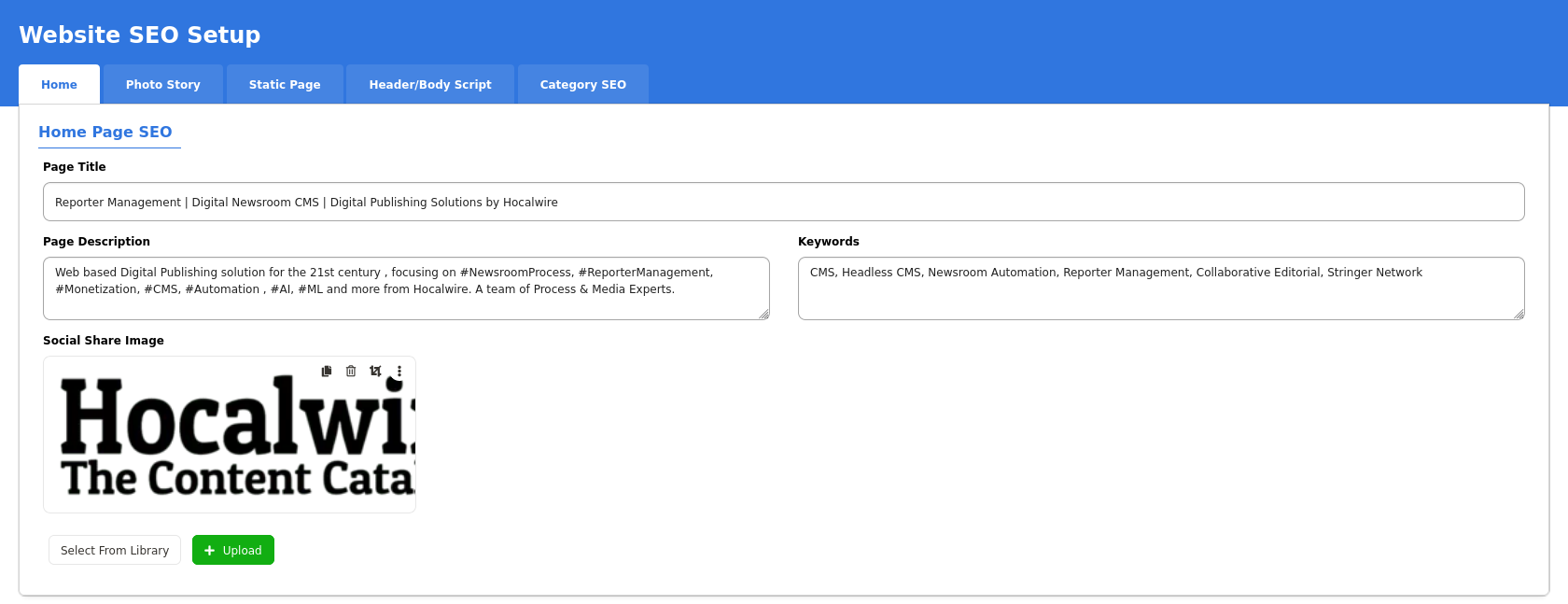This screenshot has height=604, width=1568.
Task: Click the Page Description label
Action: point(96,241)
